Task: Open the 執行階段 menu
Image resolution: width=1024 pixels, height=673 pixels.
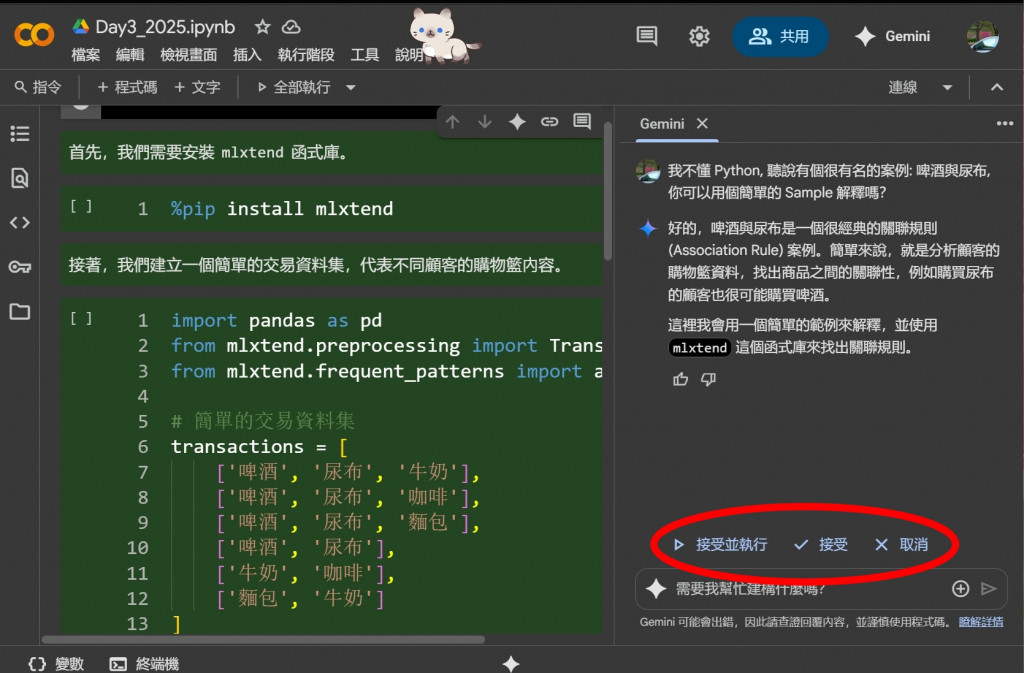Action: coord(306,55)
